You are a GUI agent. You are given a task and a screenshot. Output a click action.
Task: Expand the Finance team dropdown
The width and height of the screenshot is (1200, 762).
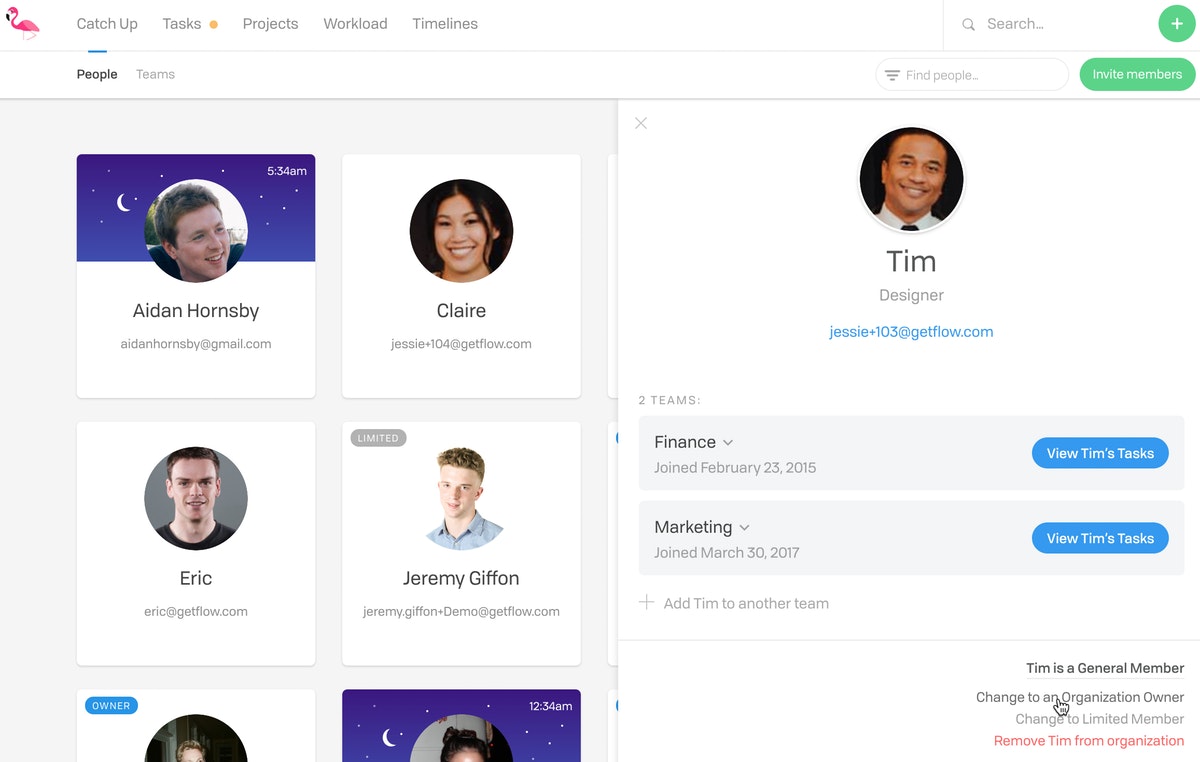point(728,443)
